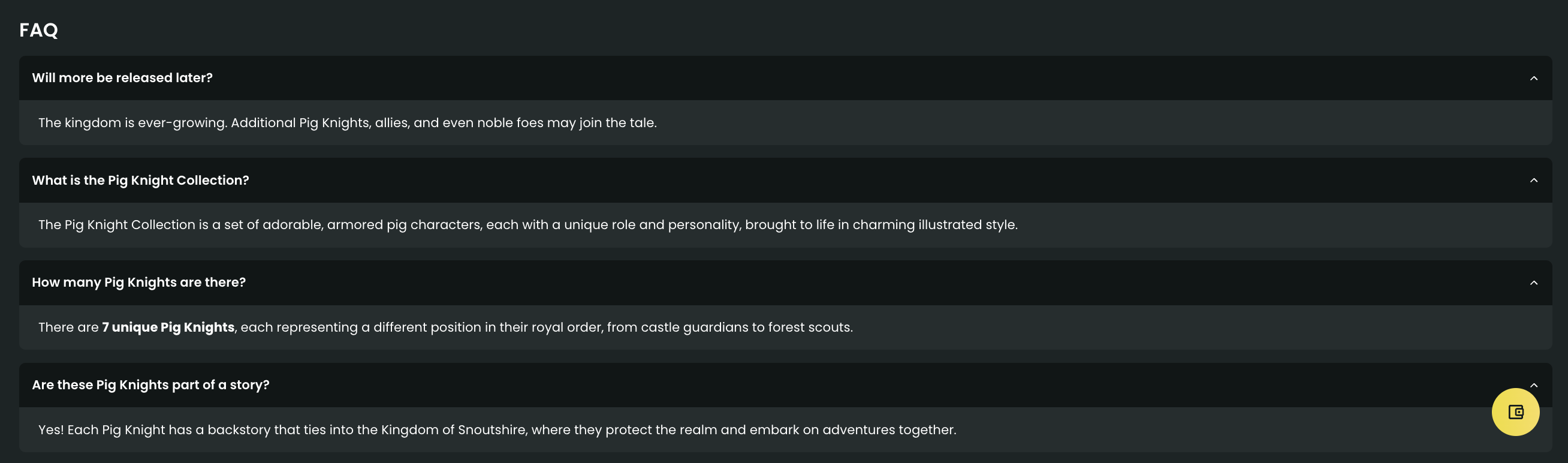Screen dimensions: 1568x463
Task: Click the "How many Pig Knights are there?" header
Action: [x=138, y=282]
